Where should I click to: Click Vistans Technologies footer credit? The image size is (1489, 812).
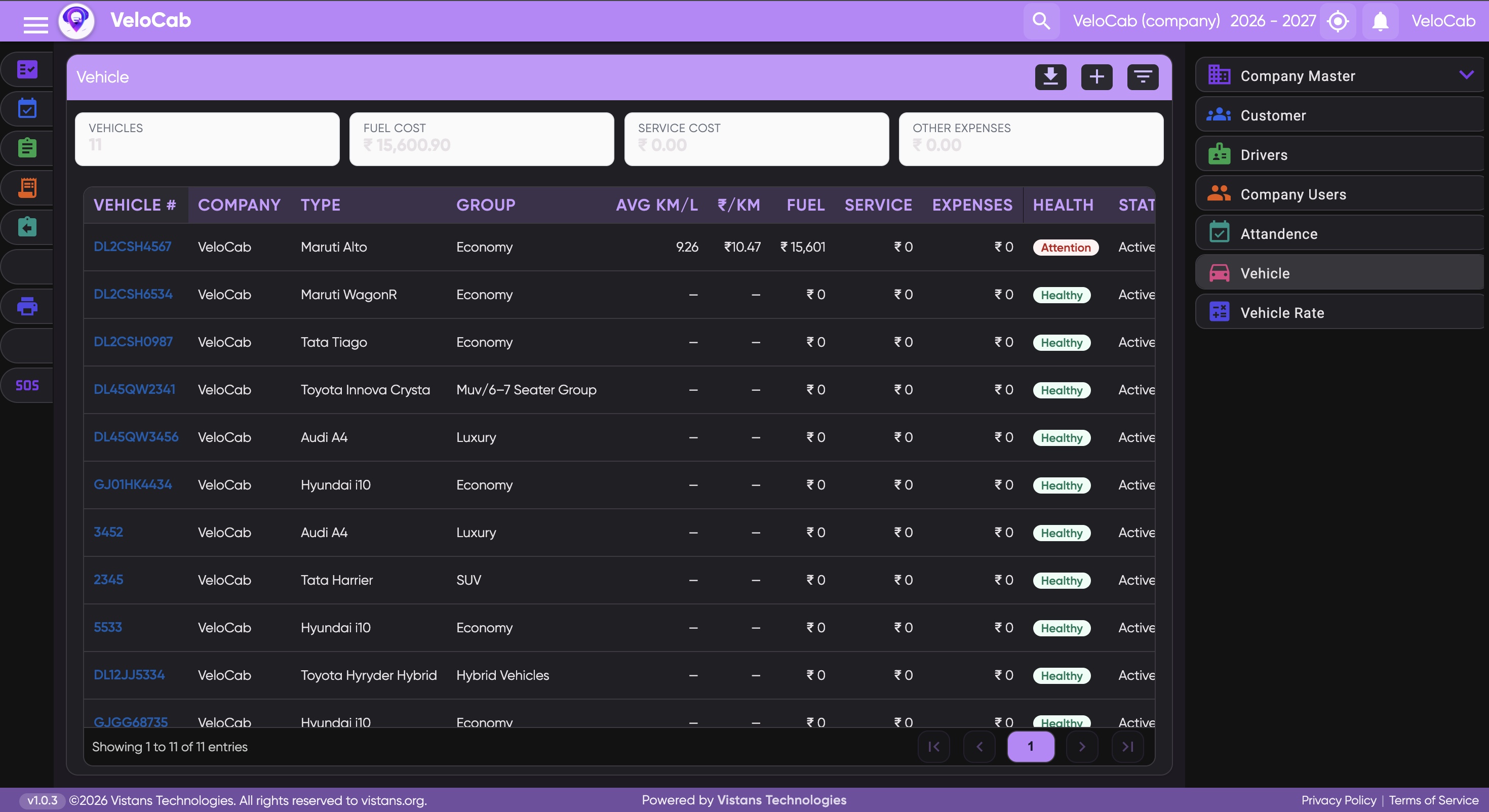(781, 800)
